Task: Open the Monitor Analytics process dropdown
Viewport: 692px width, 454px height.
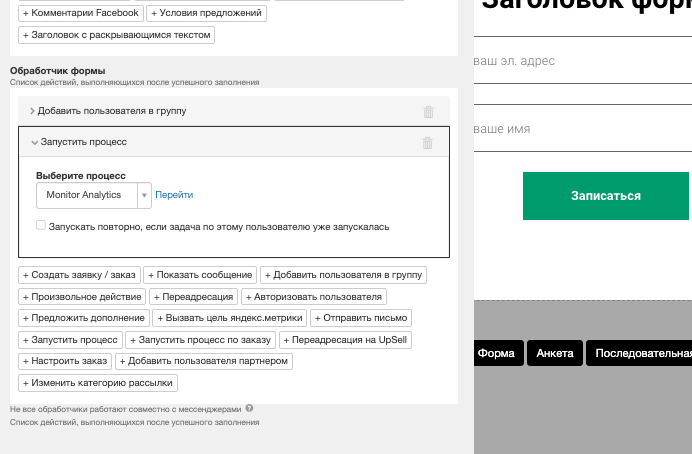Action: coord(94,195)
